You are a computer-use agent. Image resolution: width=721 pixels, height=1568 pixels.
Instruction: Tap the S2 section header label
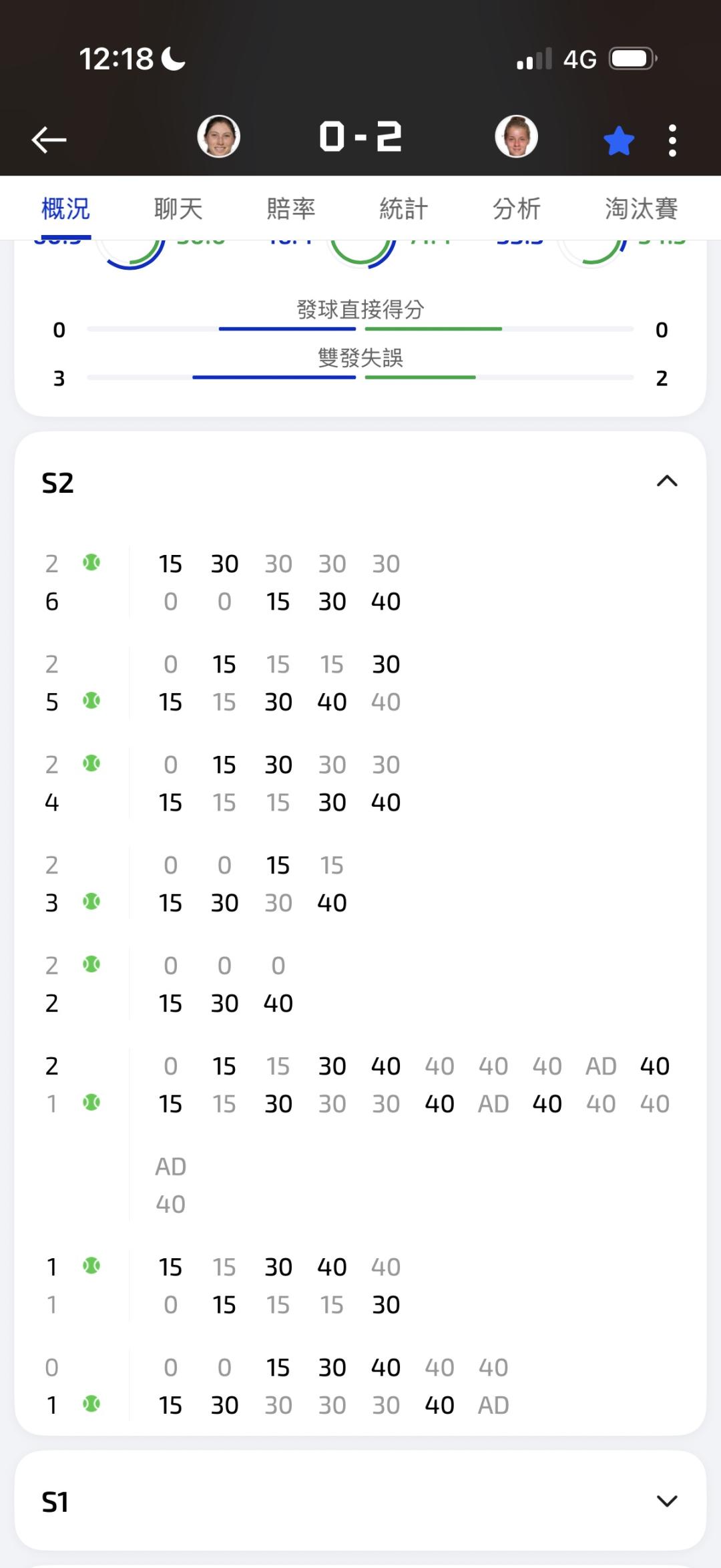(57, 483)
